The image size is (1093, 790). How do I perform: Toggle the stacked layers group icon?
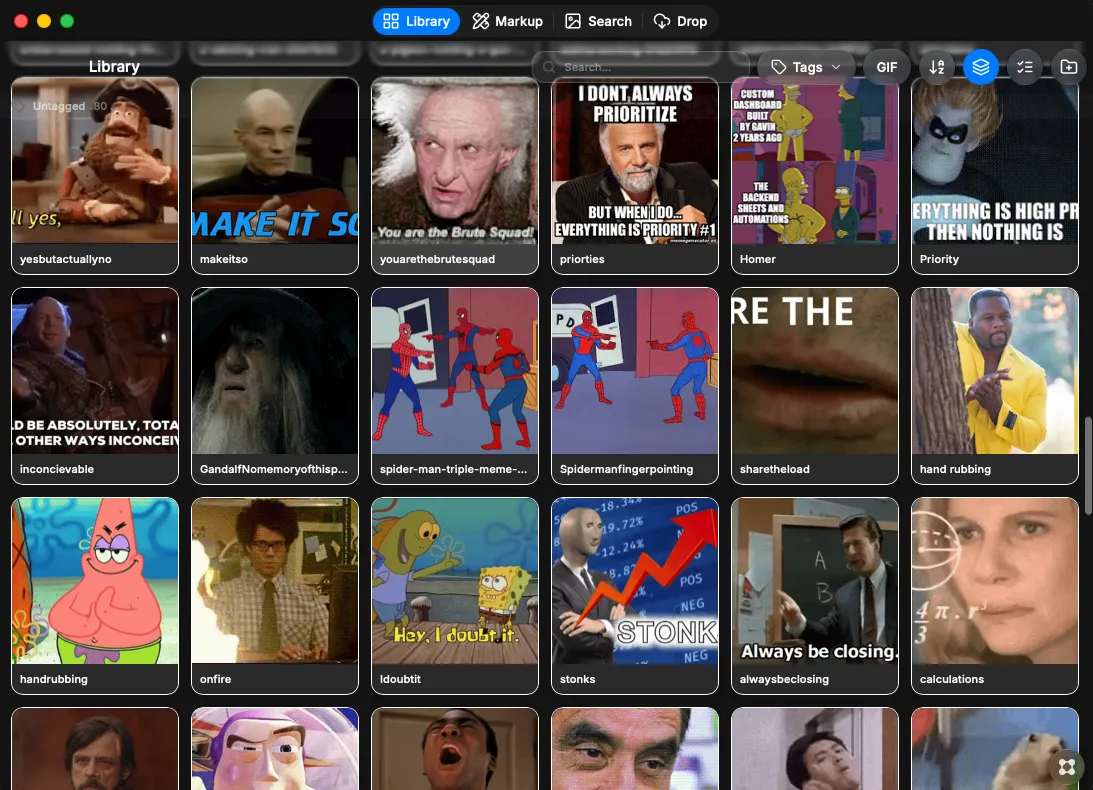tap(981, 67)
